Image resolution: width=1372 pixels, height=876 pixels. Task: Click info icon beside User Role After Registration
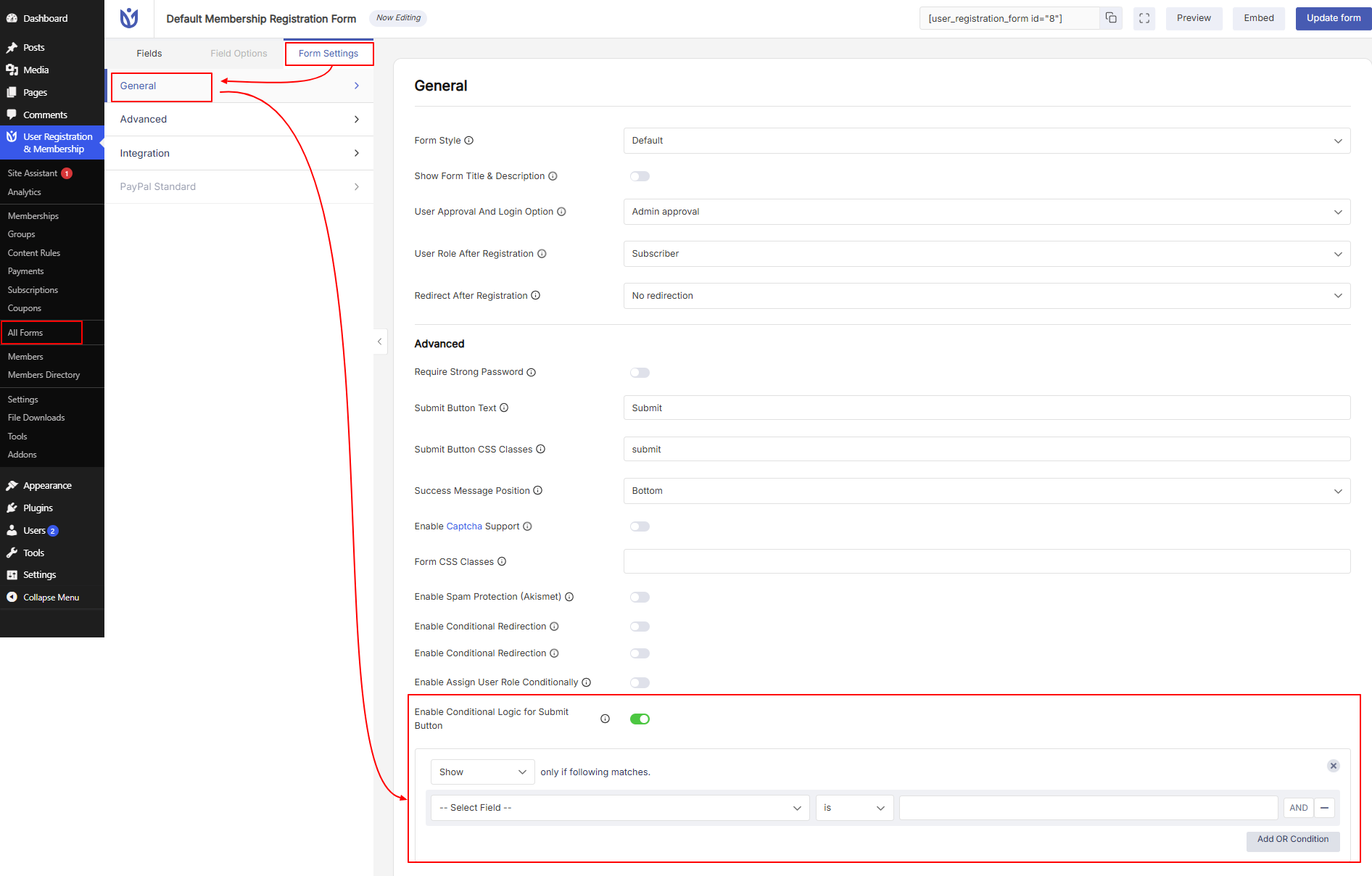point(542,254)
